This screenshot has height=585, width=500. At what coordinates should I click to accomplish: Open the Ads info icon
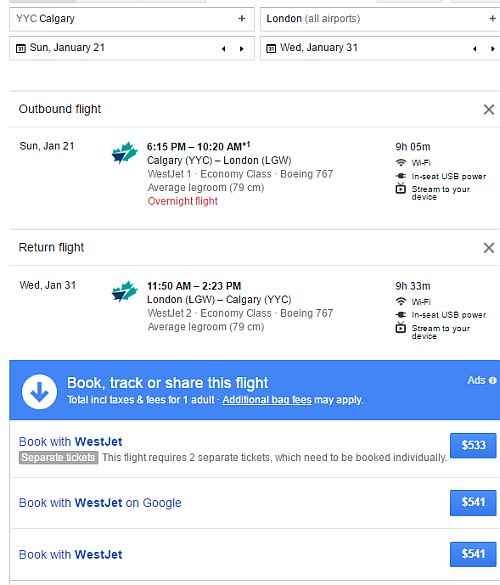point(493,380)
